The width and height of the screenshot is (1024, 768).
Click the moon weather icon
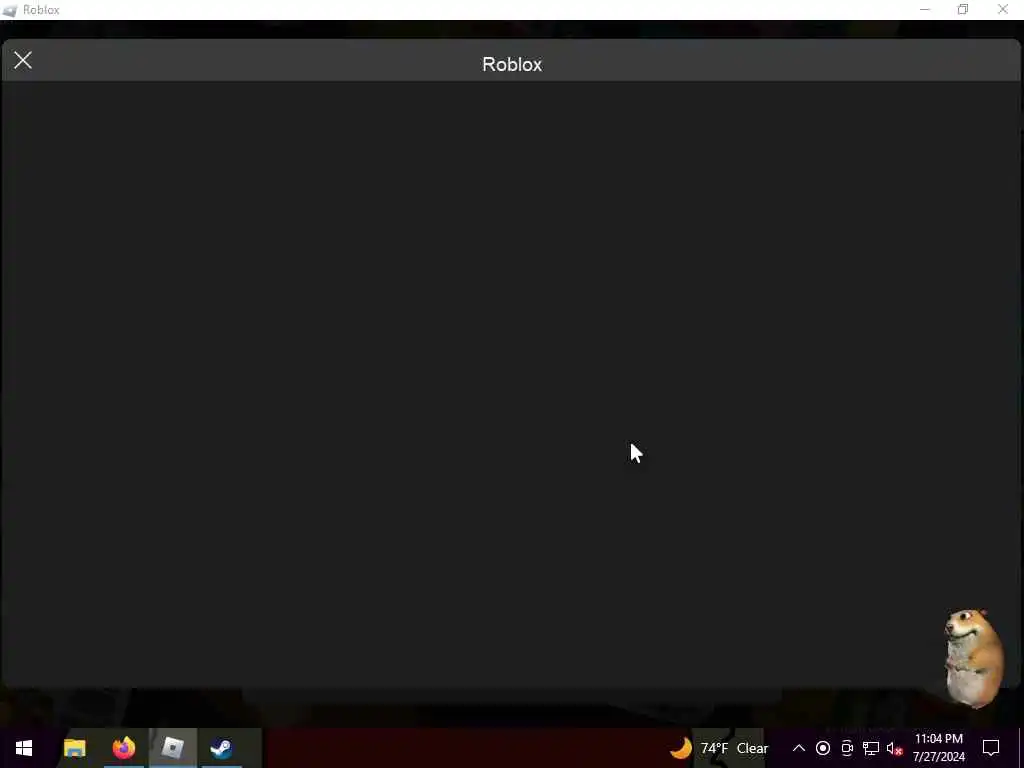tap(680, 748)
